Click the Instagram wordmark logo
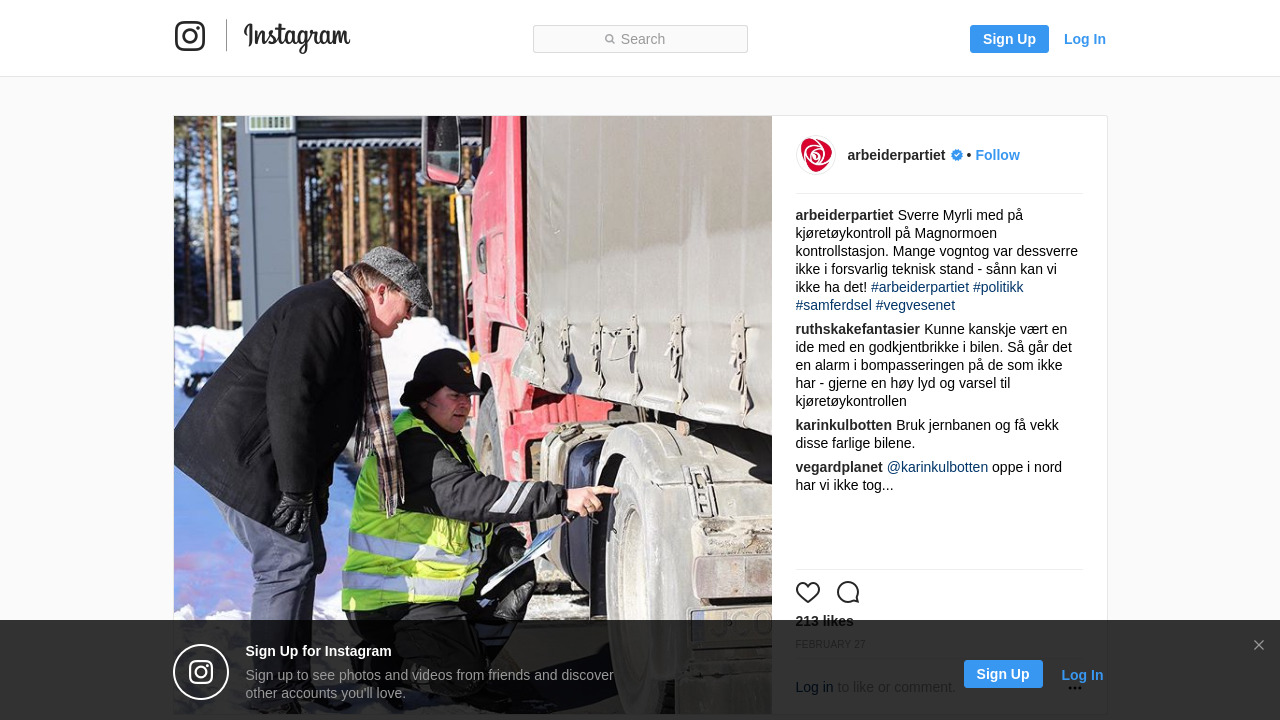 point(297,37)
